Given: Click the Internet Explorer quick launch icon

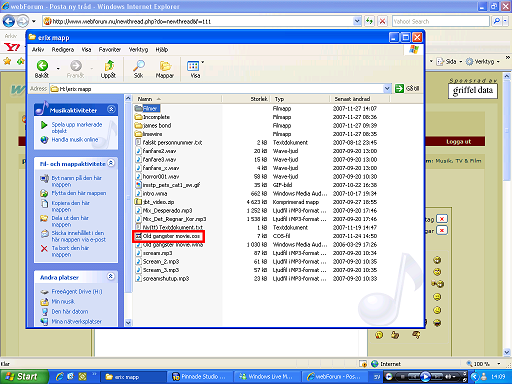Looking at the screenshot, I should tap(60, 377).
